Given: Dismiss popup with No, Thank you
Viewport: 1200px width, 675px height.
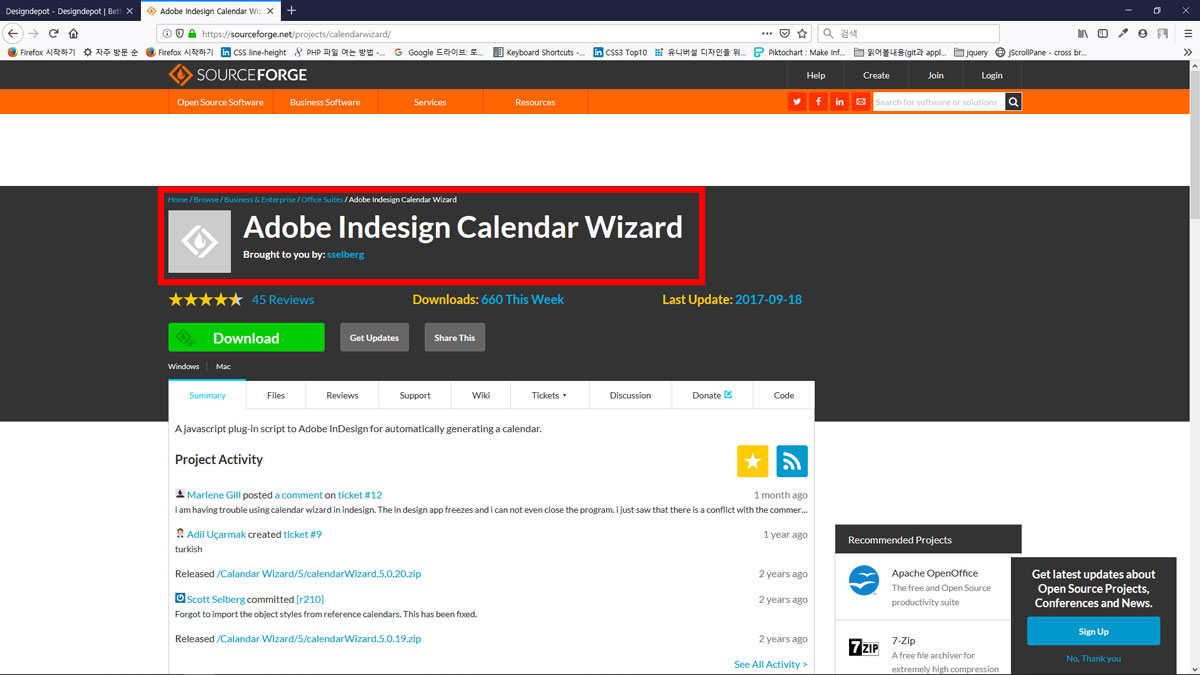Looking at the screenshot, I should click(x=1093, y=658).
